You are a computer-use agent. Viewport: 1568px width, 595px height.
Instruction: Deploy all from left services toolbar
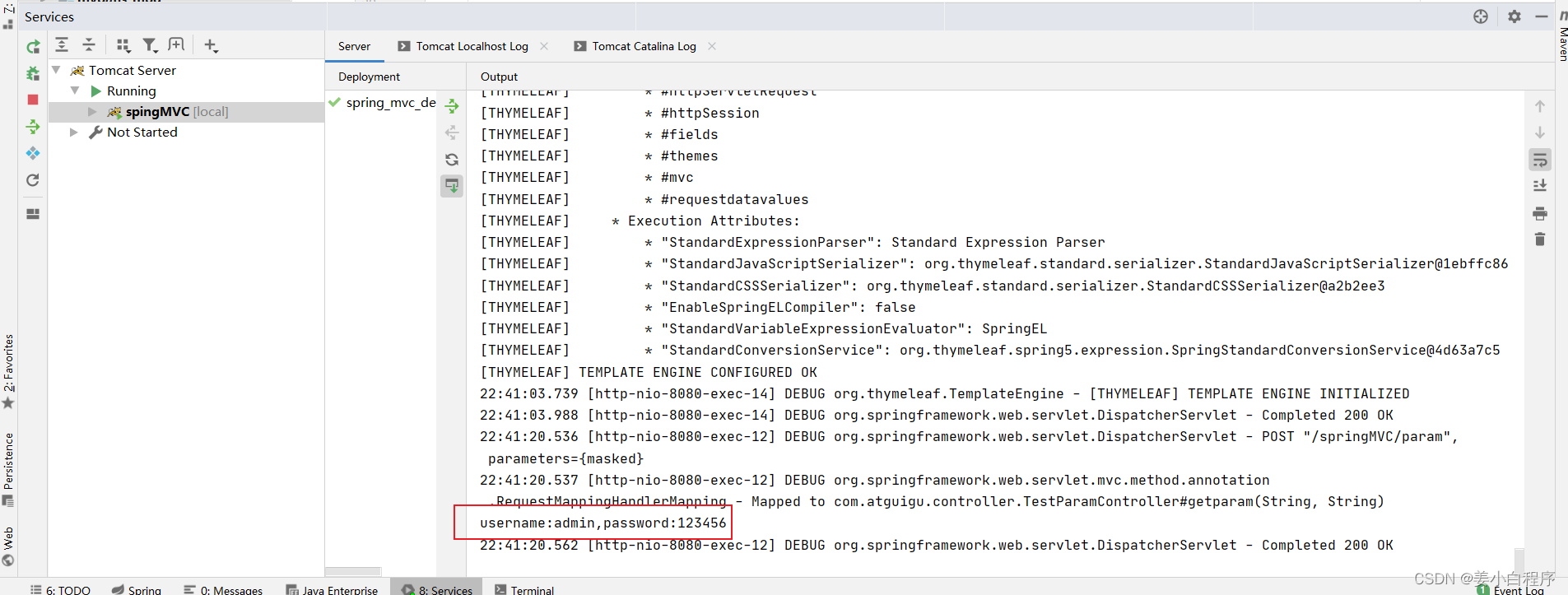33,127
